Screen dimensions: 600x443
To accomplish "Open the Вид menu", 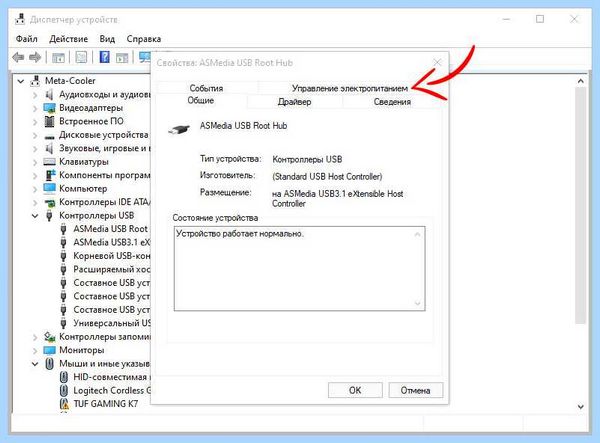I will (x=107, y=39).
